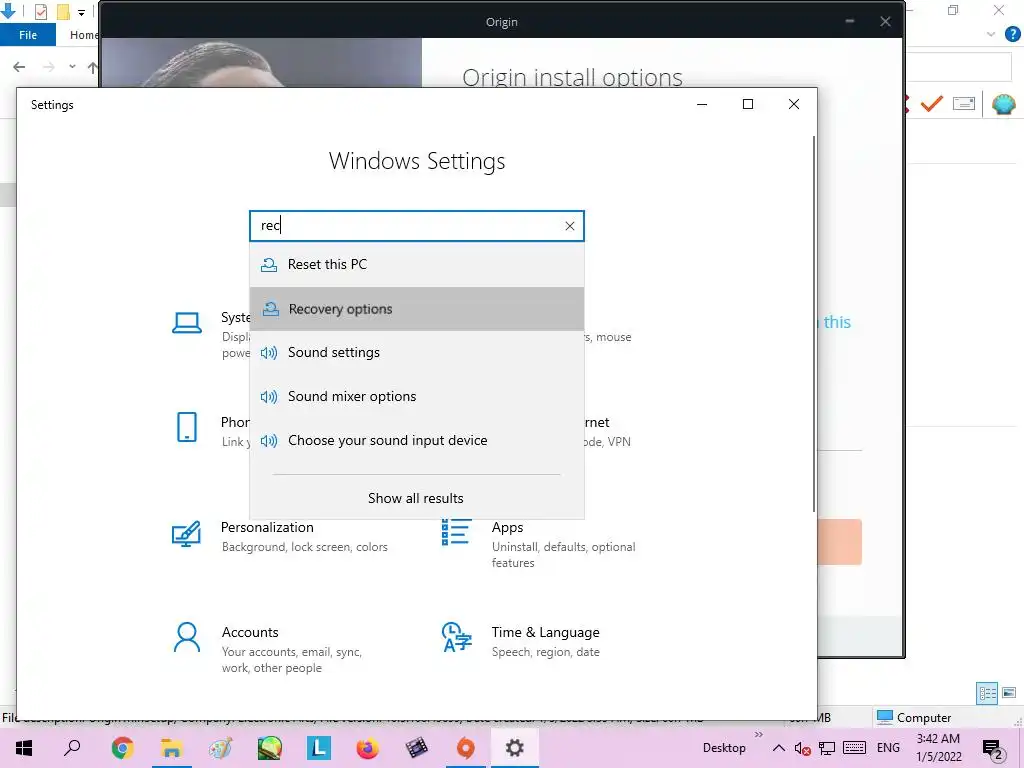The image size is (1024, 768).
Task: Click Show all results link
Action: pos(416,498)
